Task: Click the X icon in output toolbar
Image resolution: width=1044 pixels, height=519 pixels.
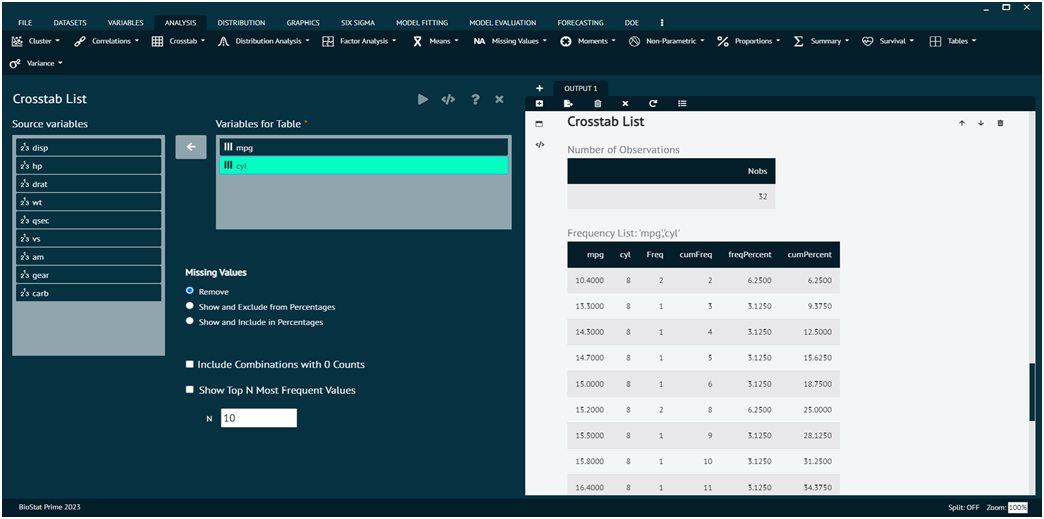Action: 625,103
